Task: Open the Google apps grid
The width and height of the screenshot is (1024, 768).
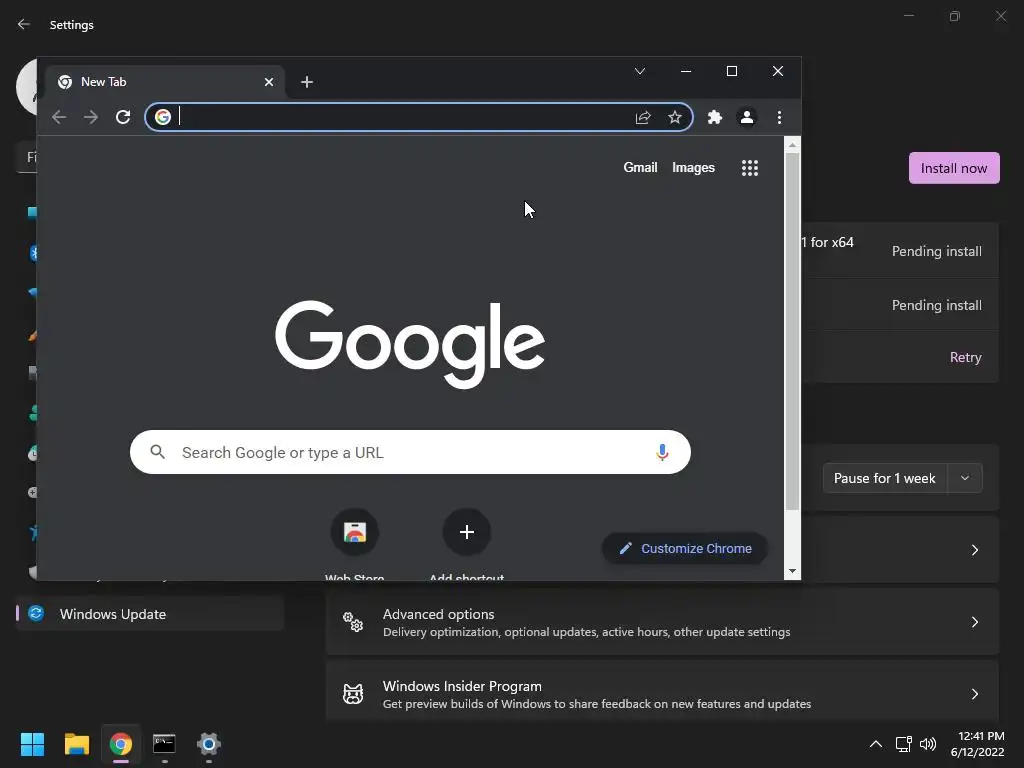Action: coord(750,168)
